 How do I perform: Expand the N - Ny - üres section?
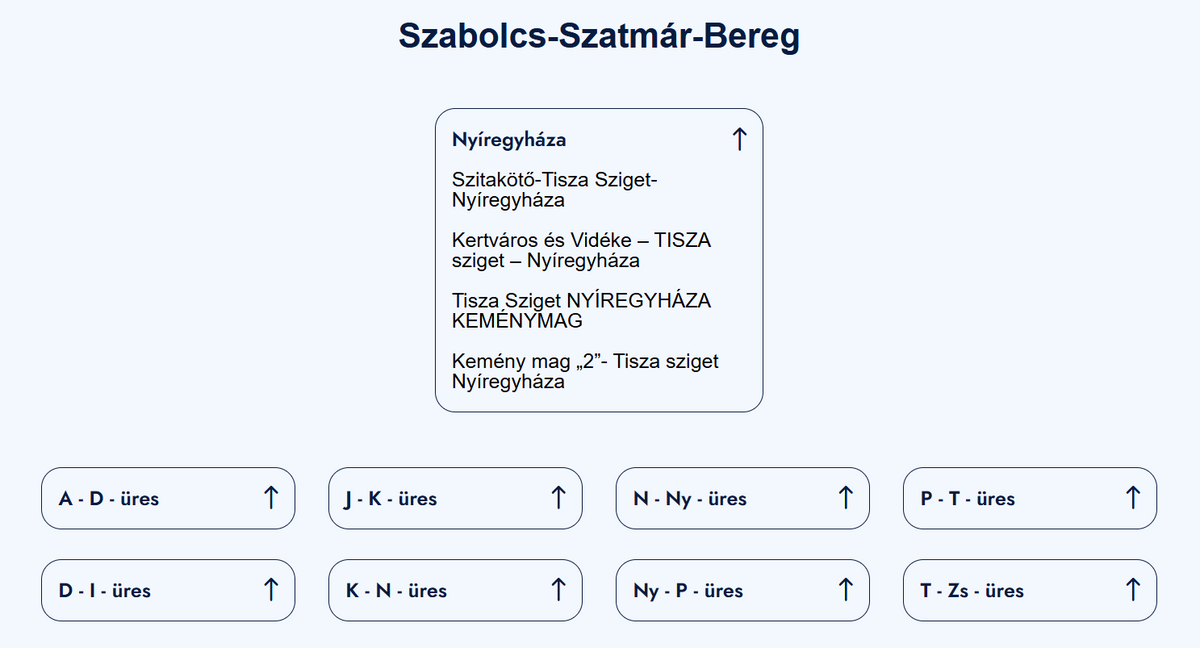pos(690,498)
